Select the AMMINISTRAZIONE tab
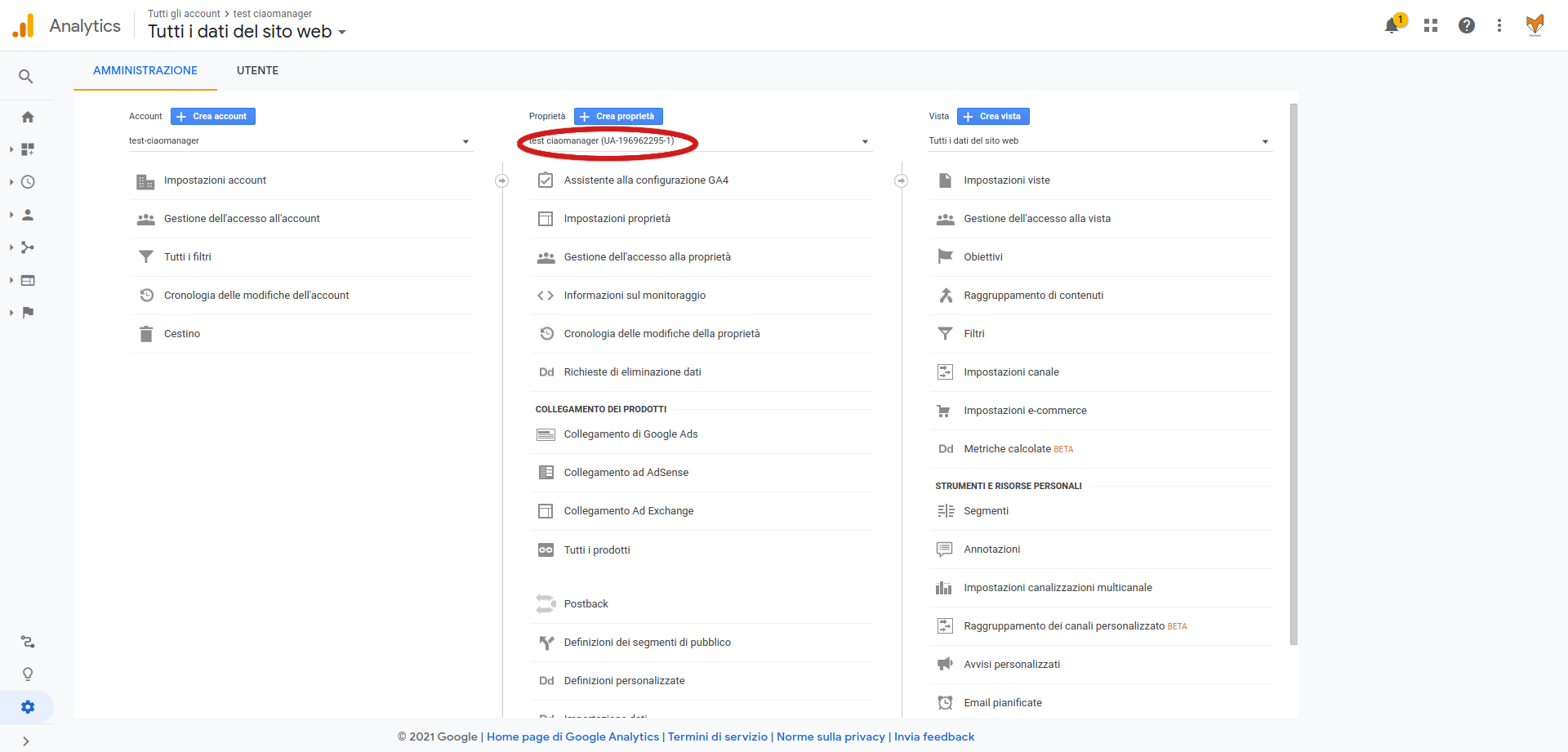The height and width of the screenshot is (752, 1568). 145,71
